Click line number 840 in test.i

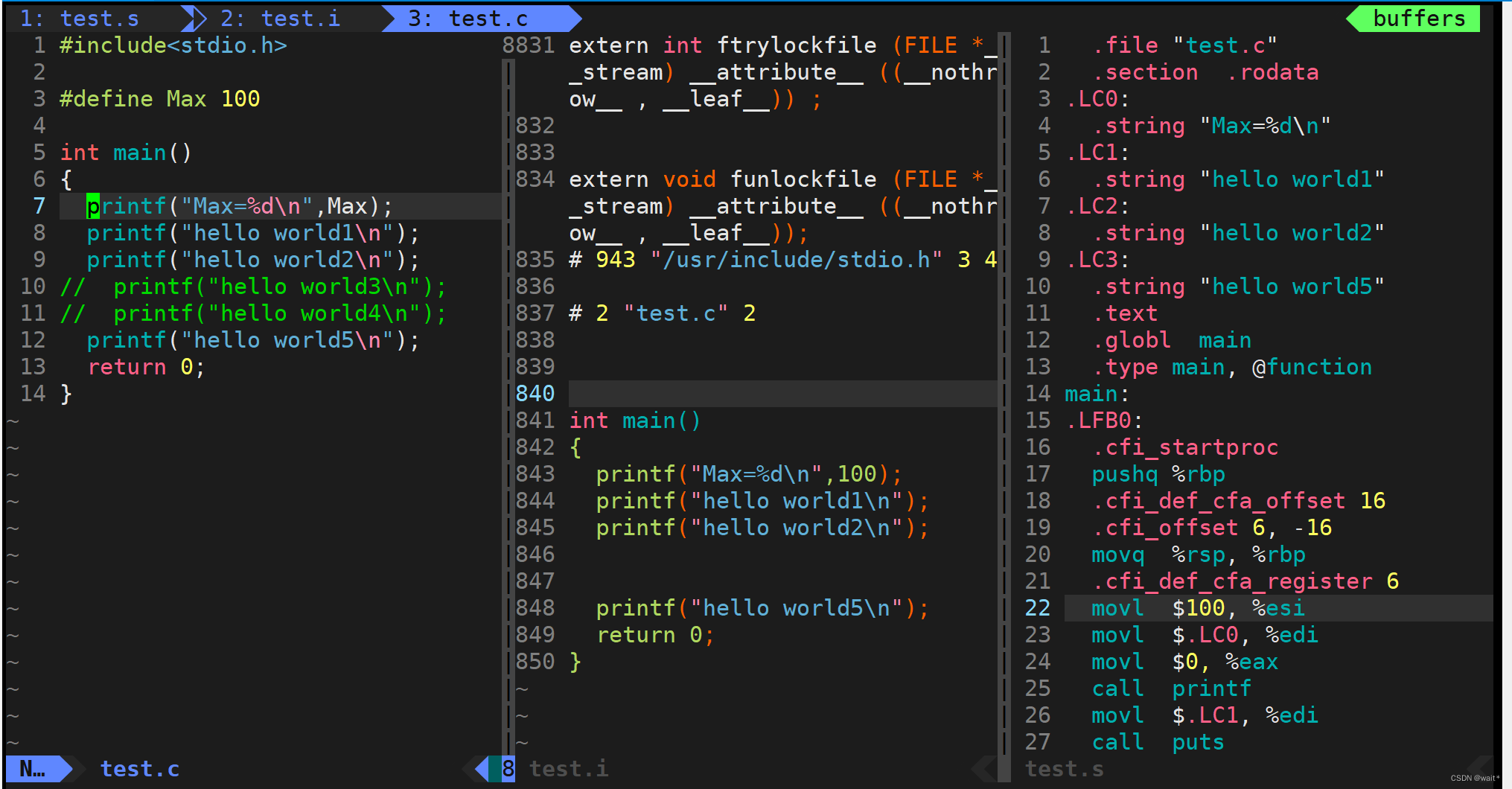point(535,394)
